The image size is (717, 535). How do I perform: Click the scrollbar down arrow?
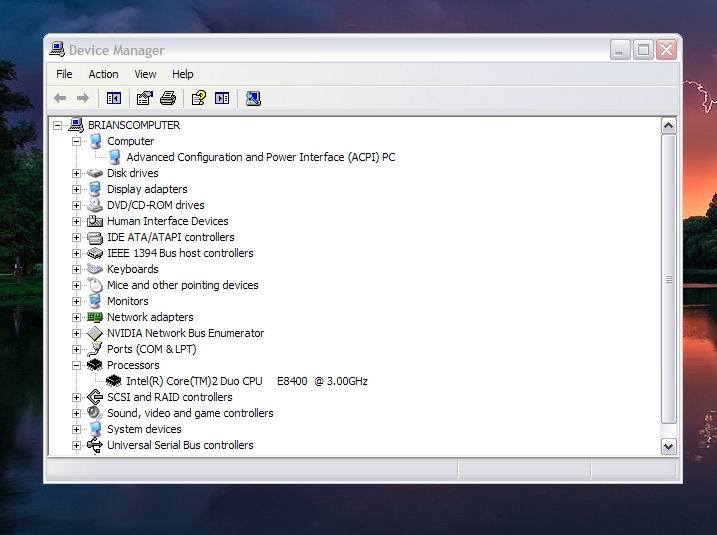(x=669, y=446)
